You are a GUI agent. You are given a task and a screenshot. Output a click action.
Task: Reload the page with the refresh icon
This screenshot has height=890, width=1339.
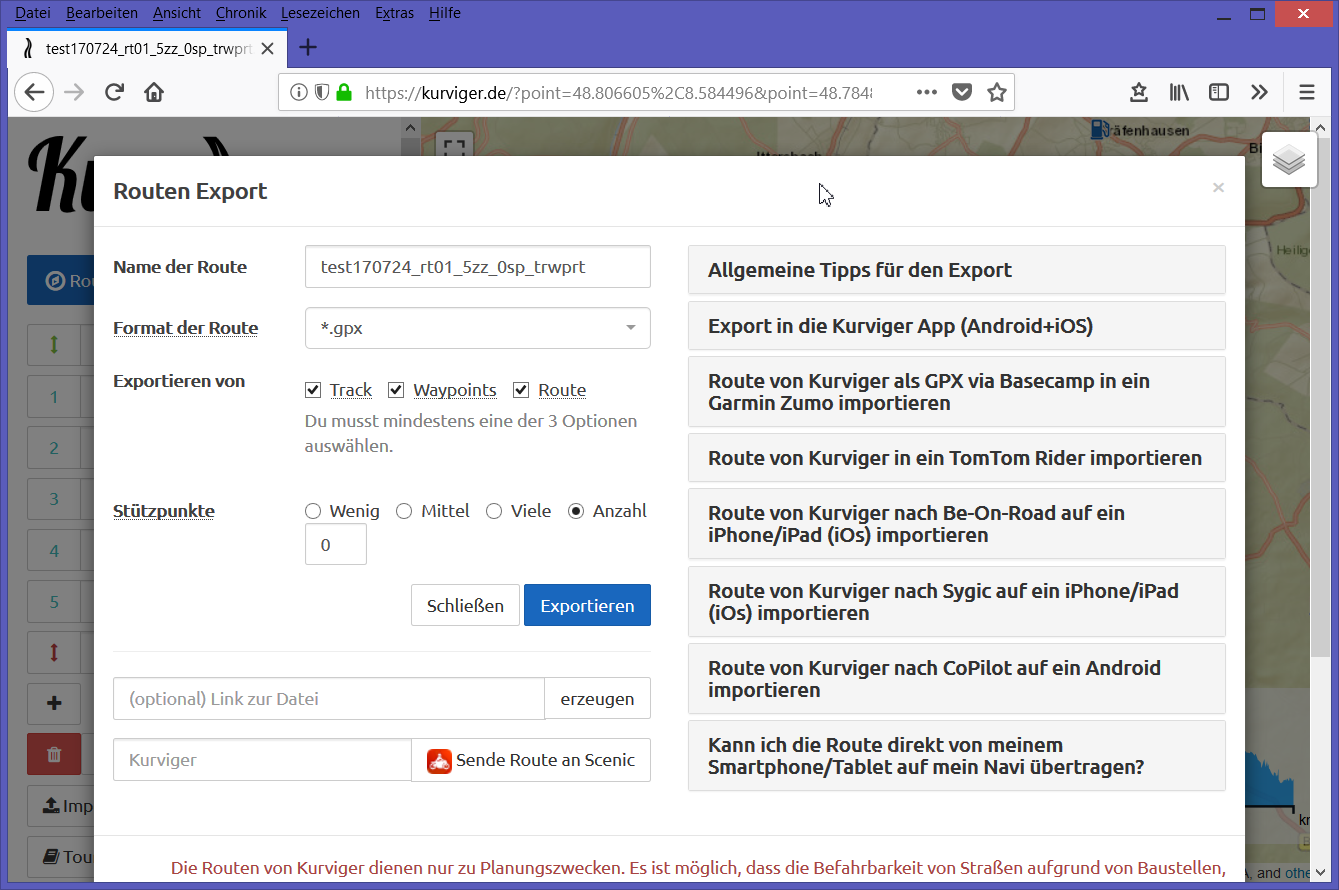pyautogui.click(x=114, y=93)
